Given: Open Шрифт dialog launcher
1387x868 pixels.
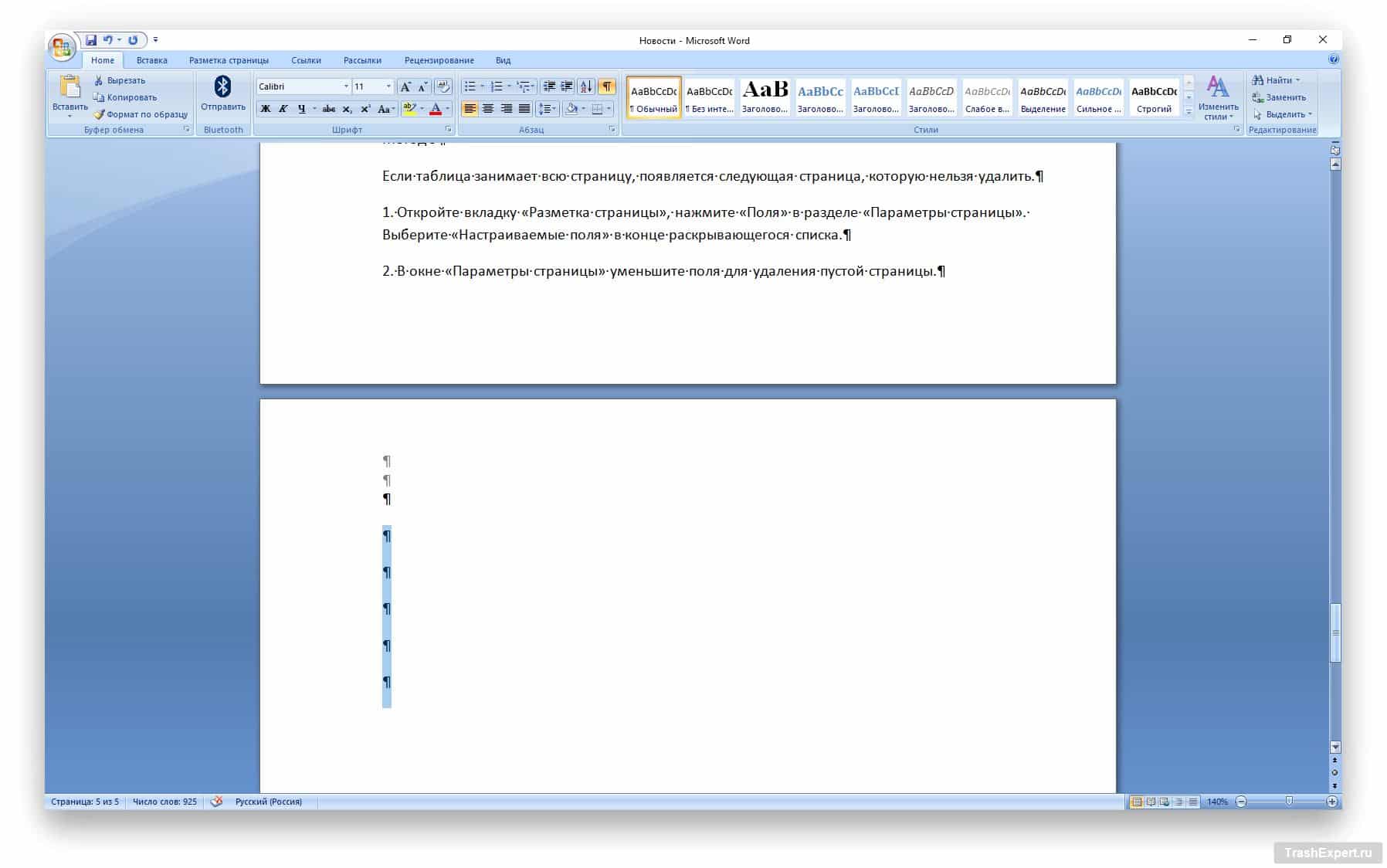Looking at the screenshot, I should tap(449, 130).
